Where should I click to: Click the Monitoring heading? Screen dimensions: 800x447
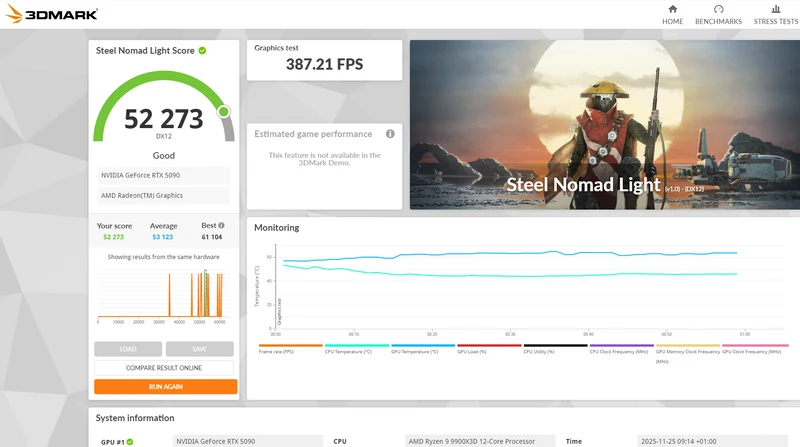pos(277,228)
